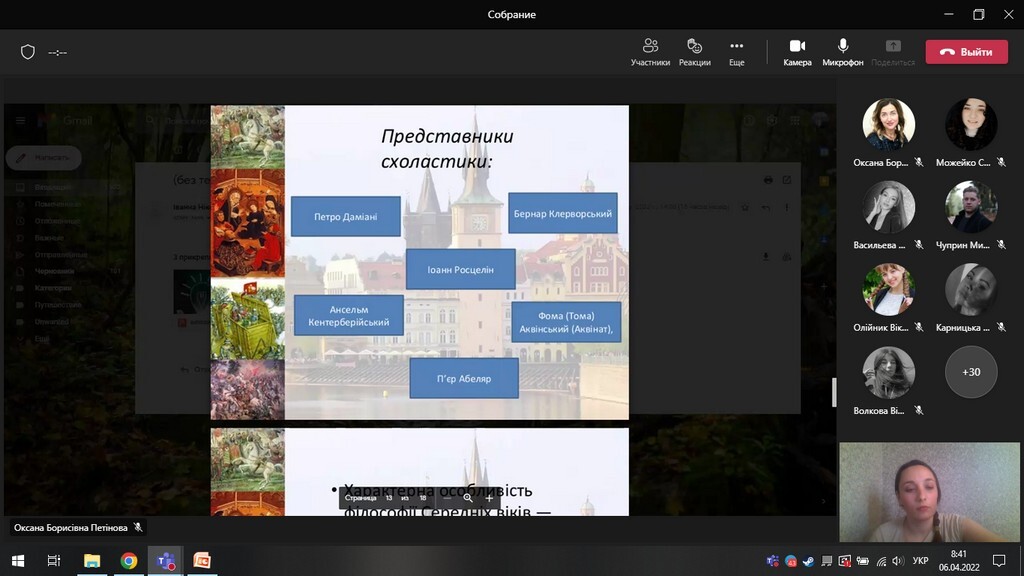The width and height of the screenshot is (1024, 576).
Task: Zoom in the shared slide with plus
Action: (x=489, y=497)
